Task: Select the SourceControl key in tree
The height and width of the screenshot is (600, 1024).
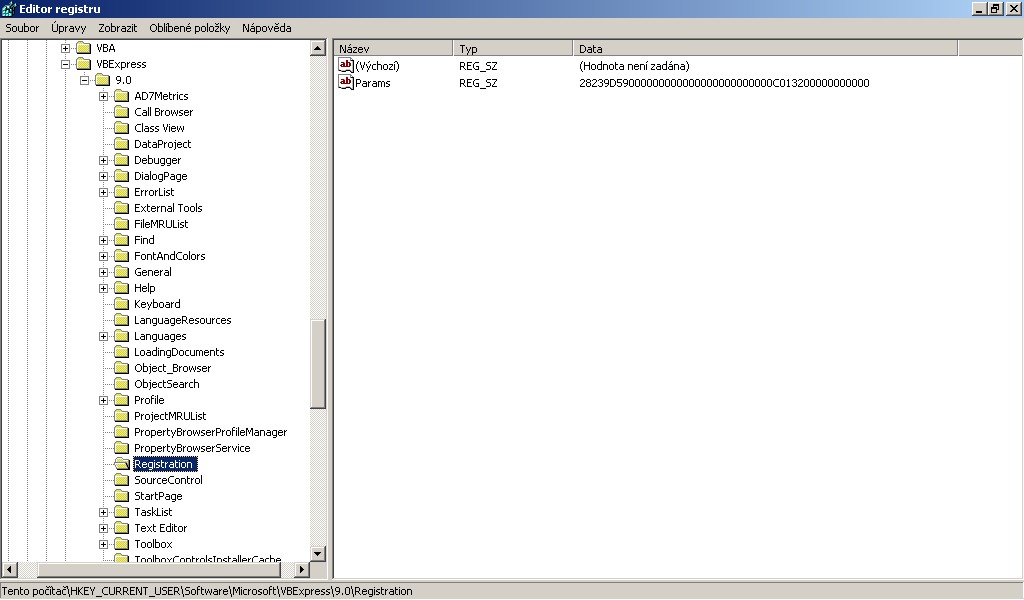Action: [x=168, y=480]
